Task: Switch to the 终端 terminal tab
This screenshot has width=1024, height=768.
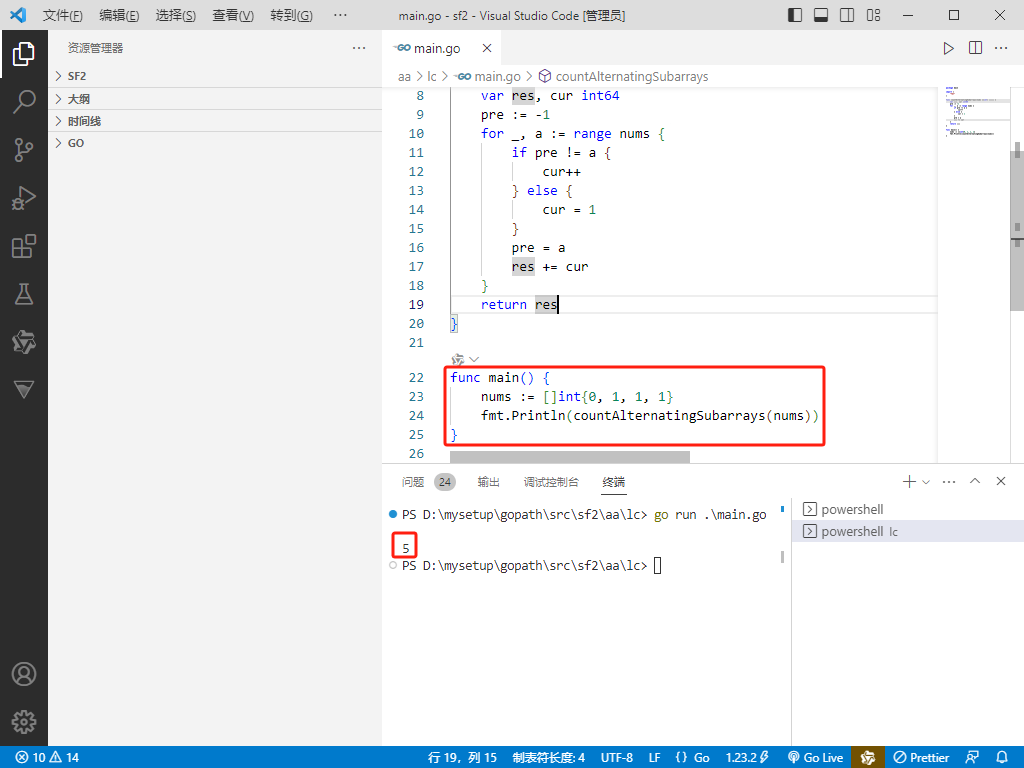Action: pyautogui.click(x=614, y=482)
